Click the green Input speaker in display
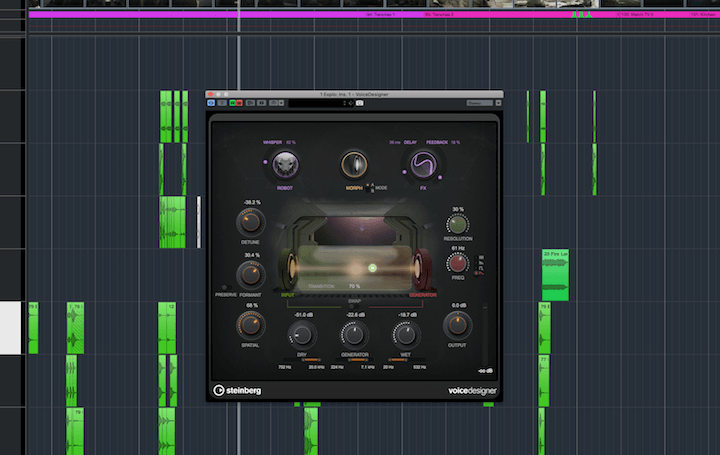This screenshot has width=720, height=455. tap(289, 268)
